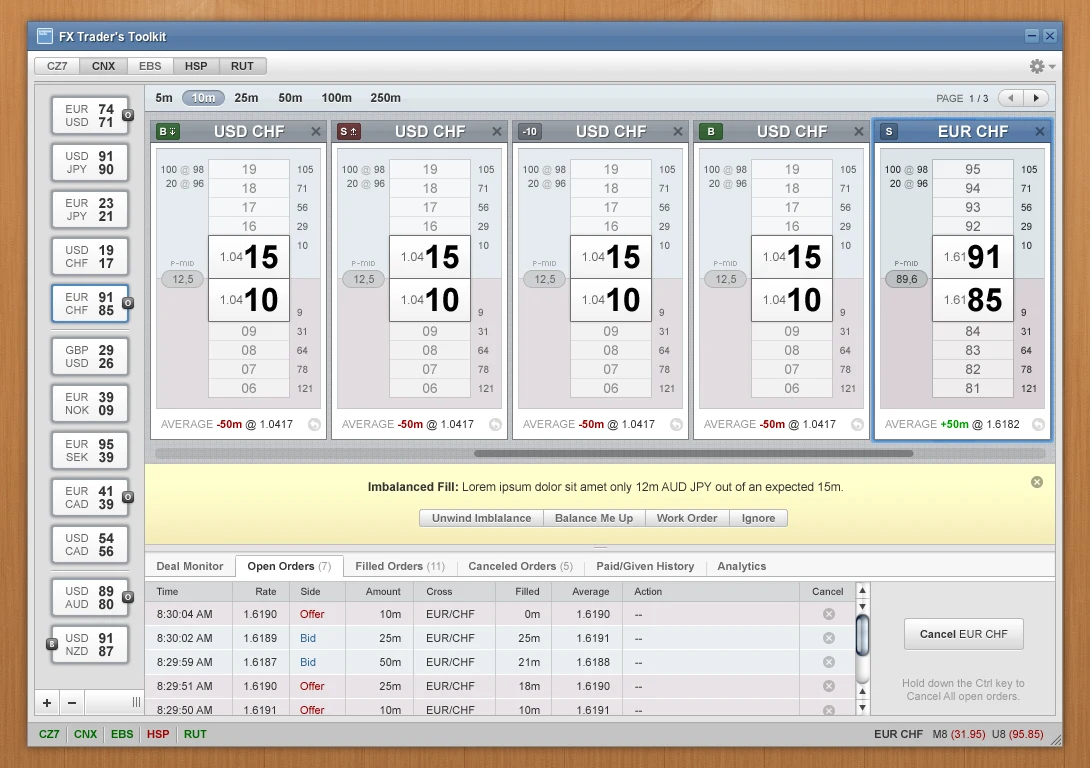Click price level 95 in EUR CHF ladder

click(x=973, y=170)
